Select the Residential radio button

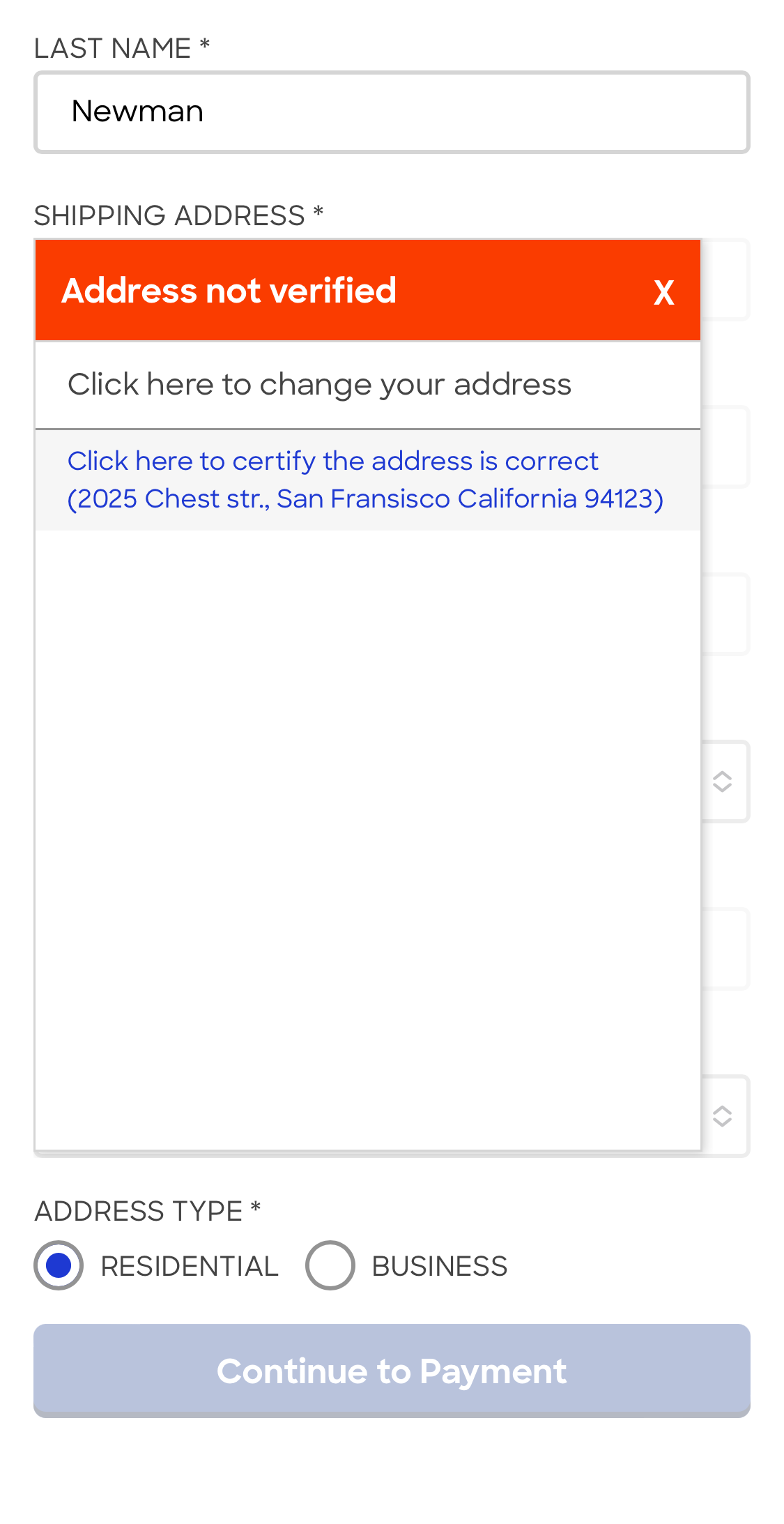(59, 1265)
